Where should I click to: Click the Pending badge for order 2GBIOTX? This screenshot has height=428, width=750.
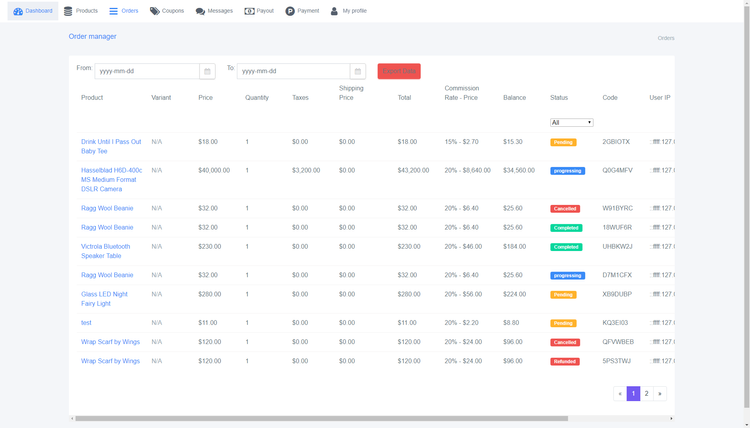click(563, 142)
